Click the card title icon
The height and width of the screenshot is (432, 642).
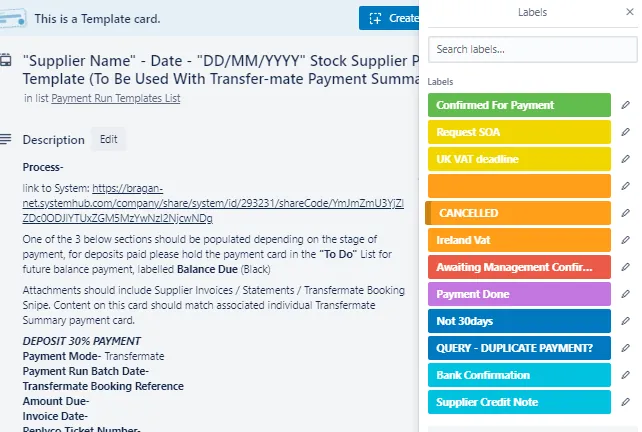pos(6,61)
